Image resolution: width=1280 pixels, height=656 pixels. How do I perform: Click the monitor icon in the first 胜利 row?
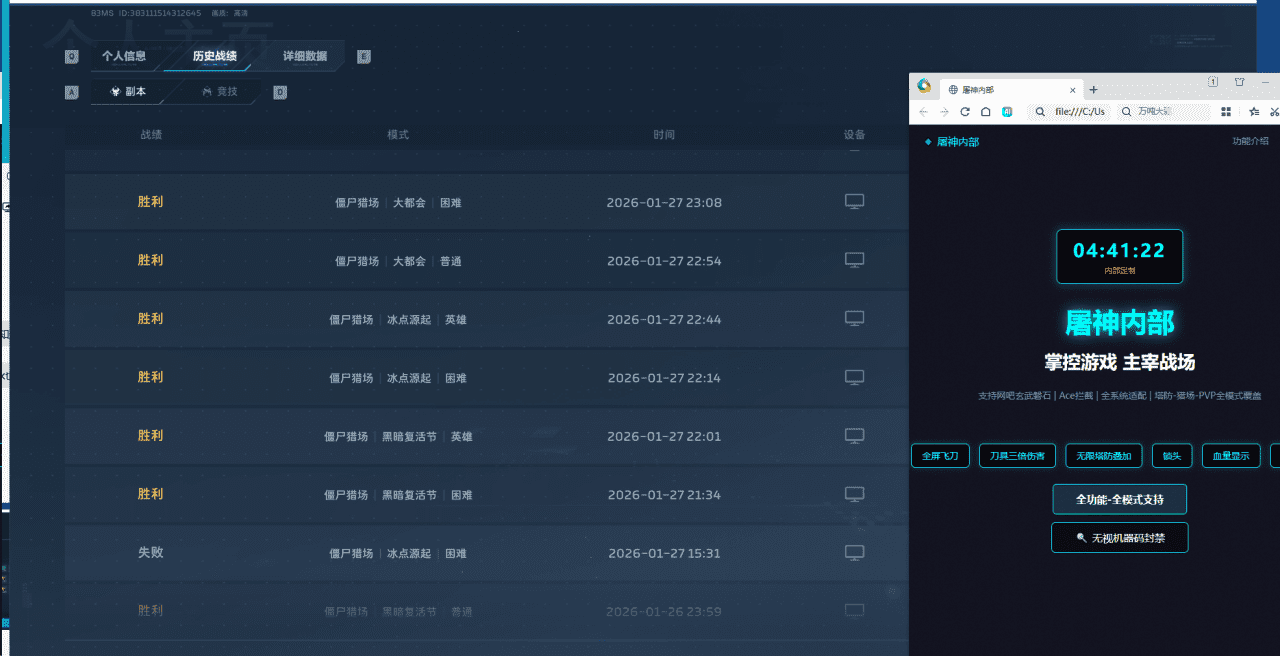tap(854, 200)
